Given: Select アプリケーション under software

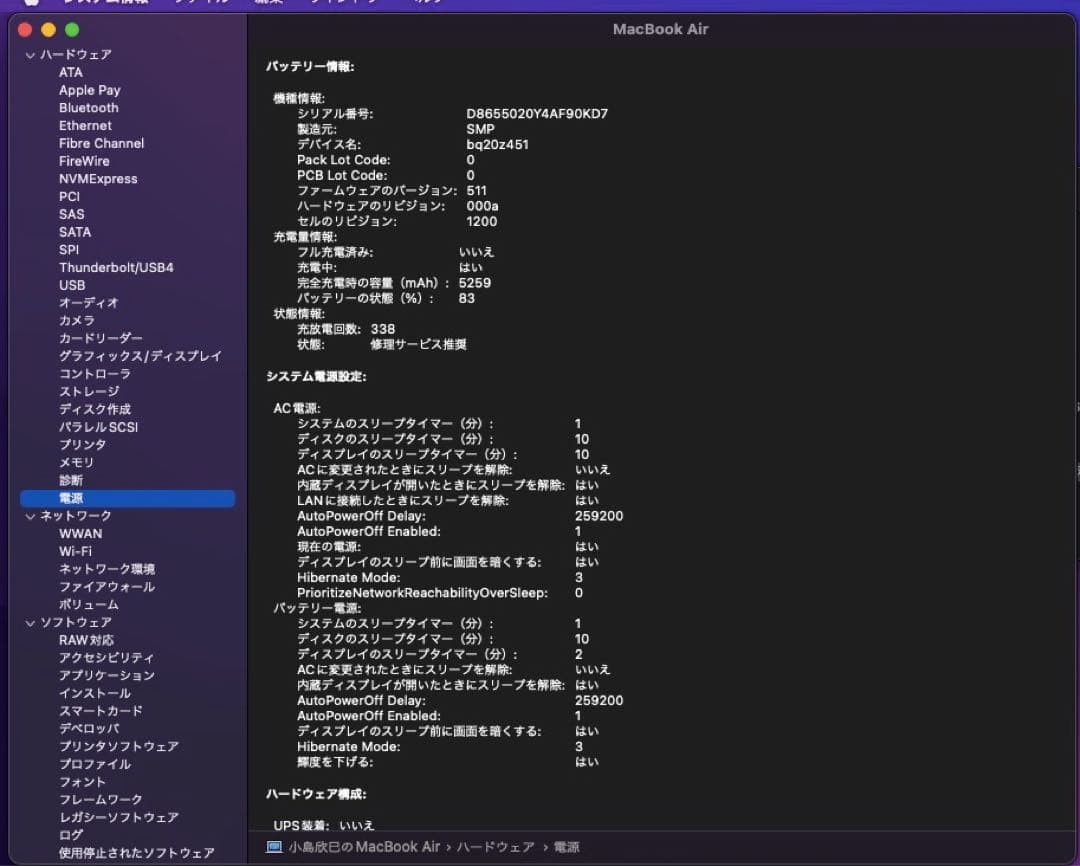Looking at the screenshot, I should tap(107, 675).
